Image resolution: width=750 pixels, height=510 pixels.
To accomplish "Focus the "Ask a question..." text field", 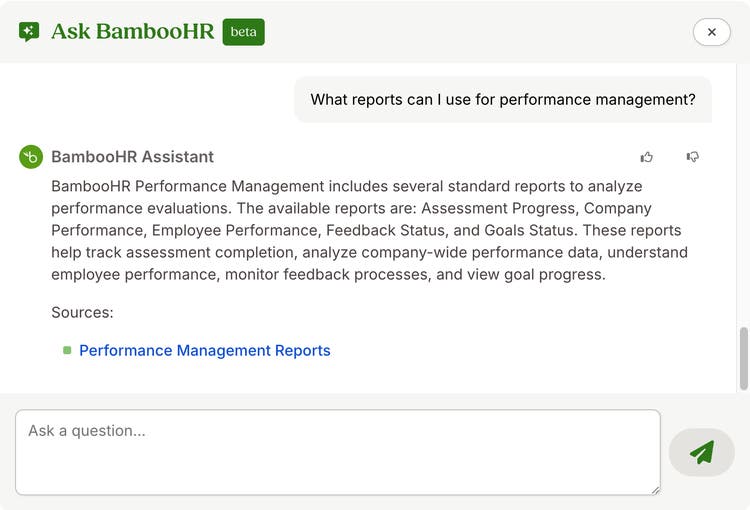I will point(338,452).
